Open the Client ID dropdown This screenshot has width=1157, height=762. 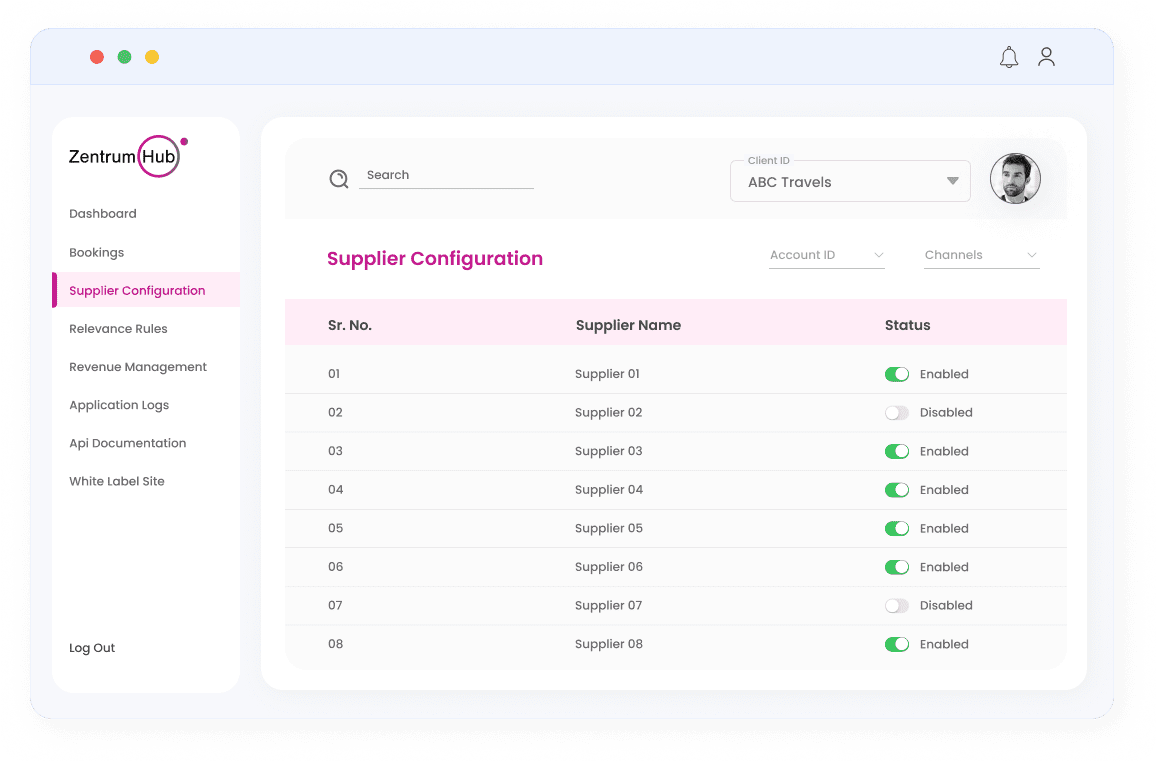point(850,181)
